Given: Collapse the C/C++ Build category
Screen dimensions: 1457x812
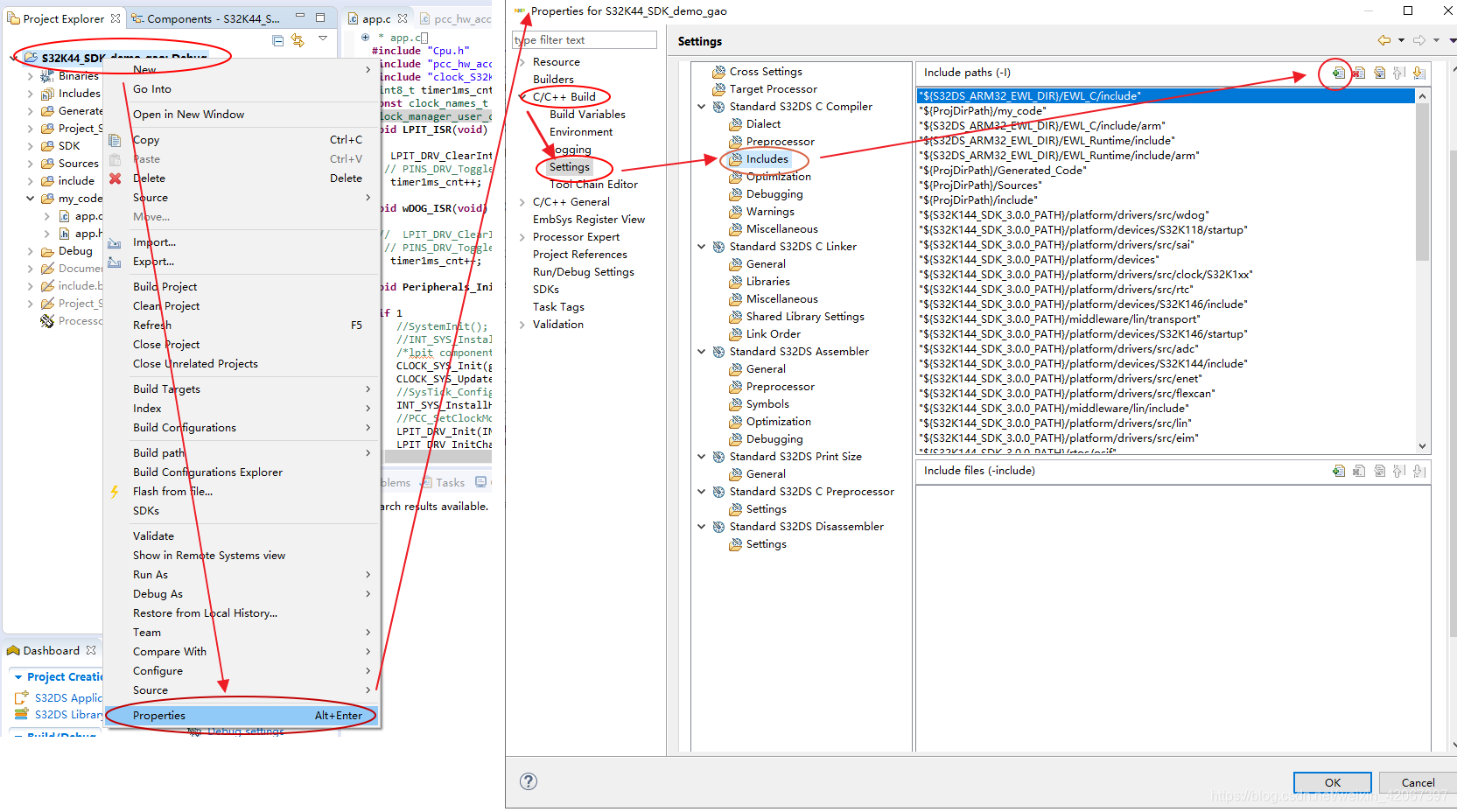Looking at the screenshot, I should point(522,97).
